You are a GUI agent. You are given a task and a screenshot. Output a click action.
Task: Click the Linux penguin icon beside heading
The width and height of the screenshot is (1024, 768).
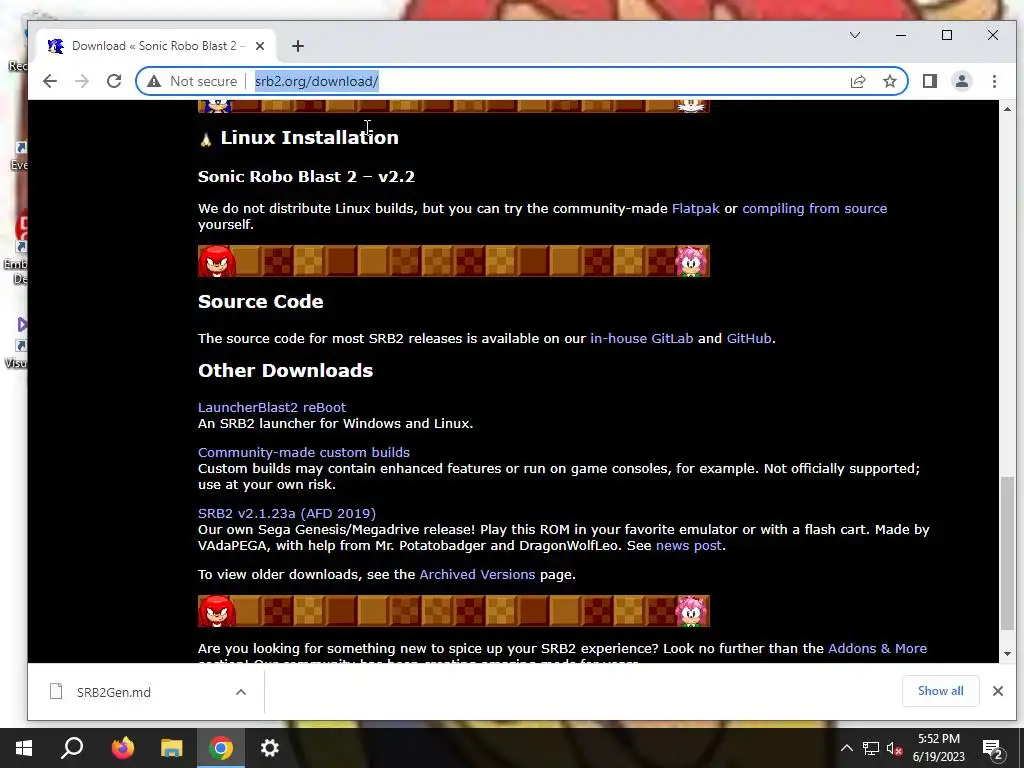tap(206, 139)
